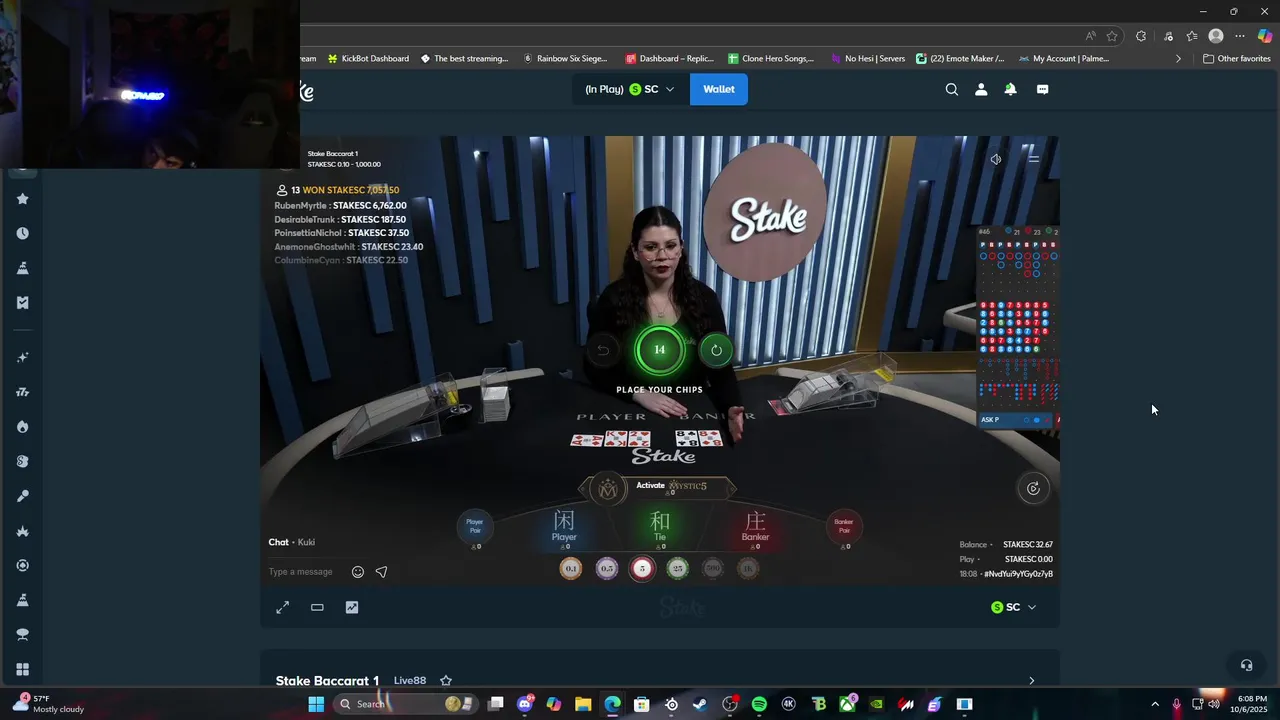Open Discord from the taskbar
The height and width of the screenshot is (720, 1280).
click(x=525, y=704)
